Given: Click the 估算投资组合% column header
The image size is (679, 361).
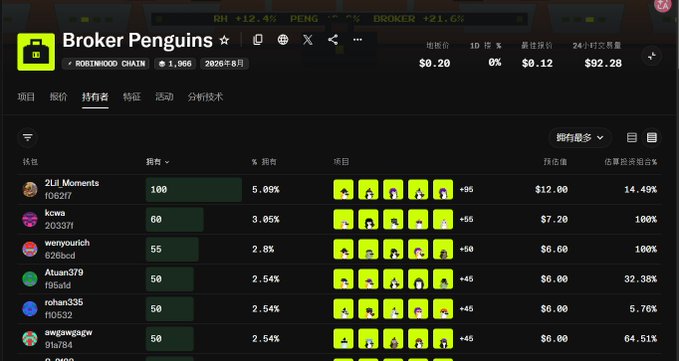Looking at the screenshot, I should pos(631,162).
